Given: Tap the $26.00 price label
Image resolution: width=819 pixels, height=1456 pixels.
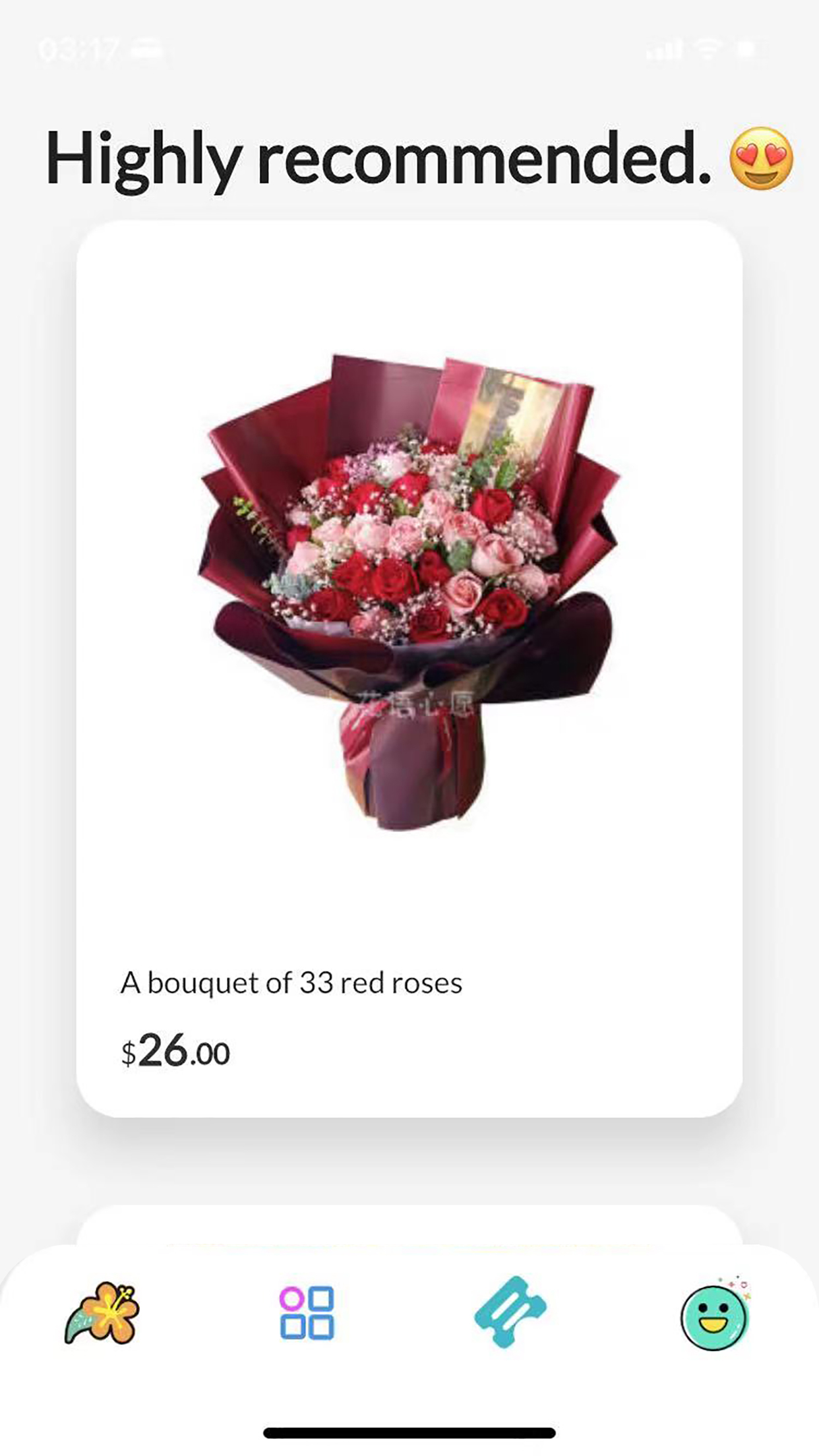Looking at the screenshot, I should click(175, 1050).
